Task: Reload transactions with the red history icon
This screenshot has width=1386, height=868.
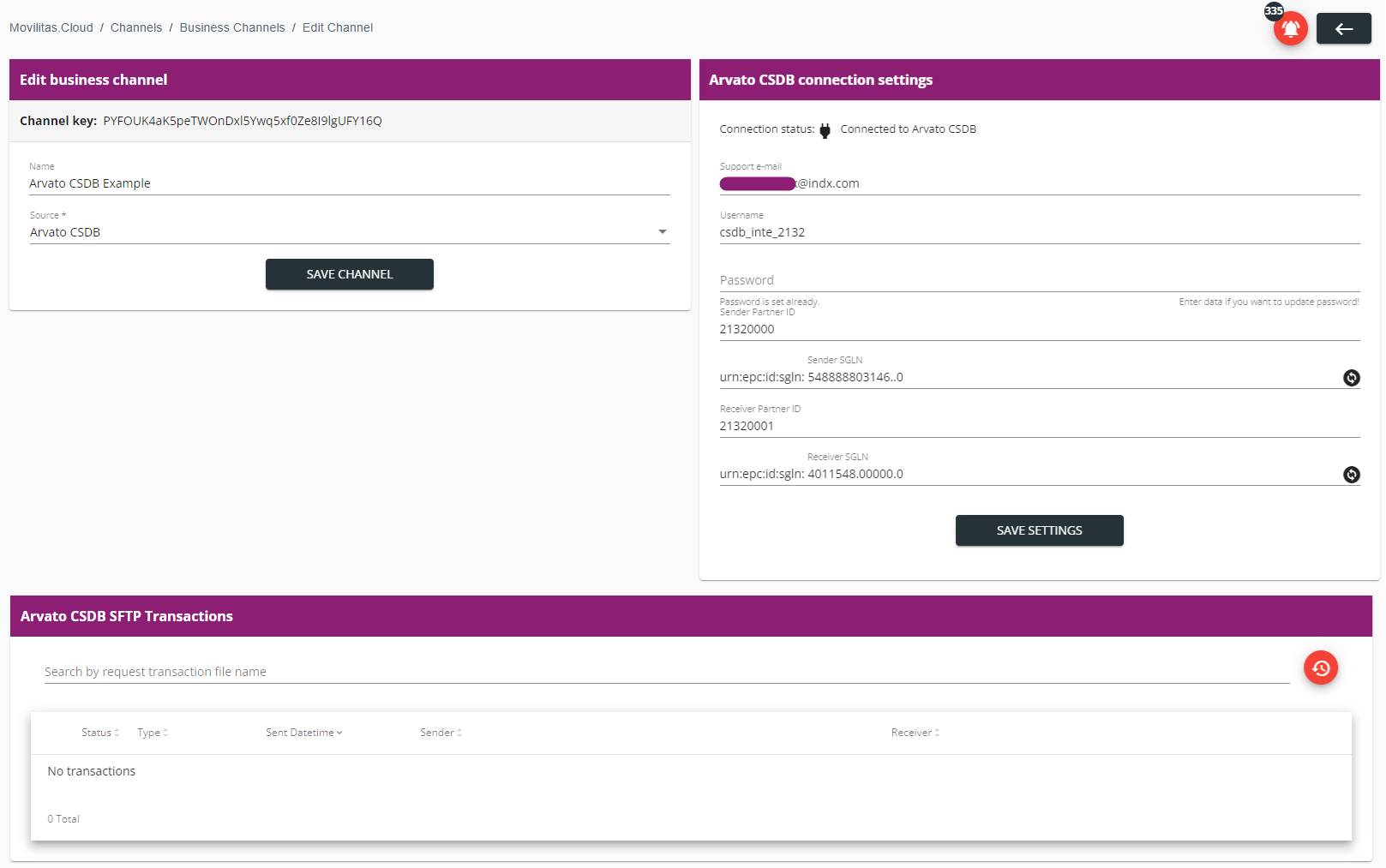Action: click(x=1321, y=668)
